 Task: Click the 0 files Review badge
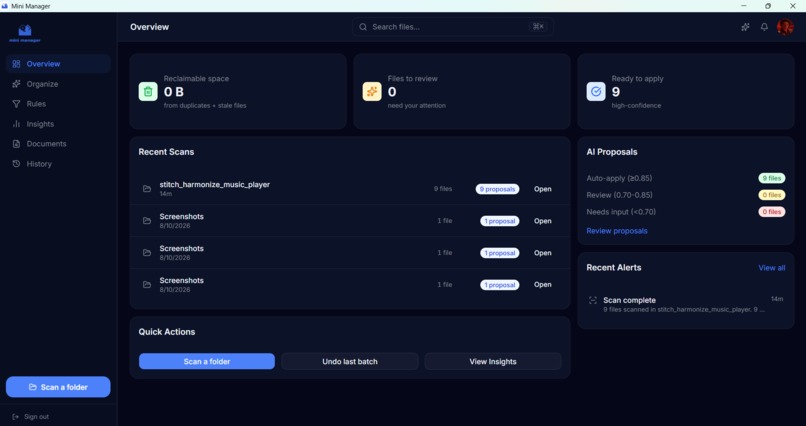[x=772, y=195]
